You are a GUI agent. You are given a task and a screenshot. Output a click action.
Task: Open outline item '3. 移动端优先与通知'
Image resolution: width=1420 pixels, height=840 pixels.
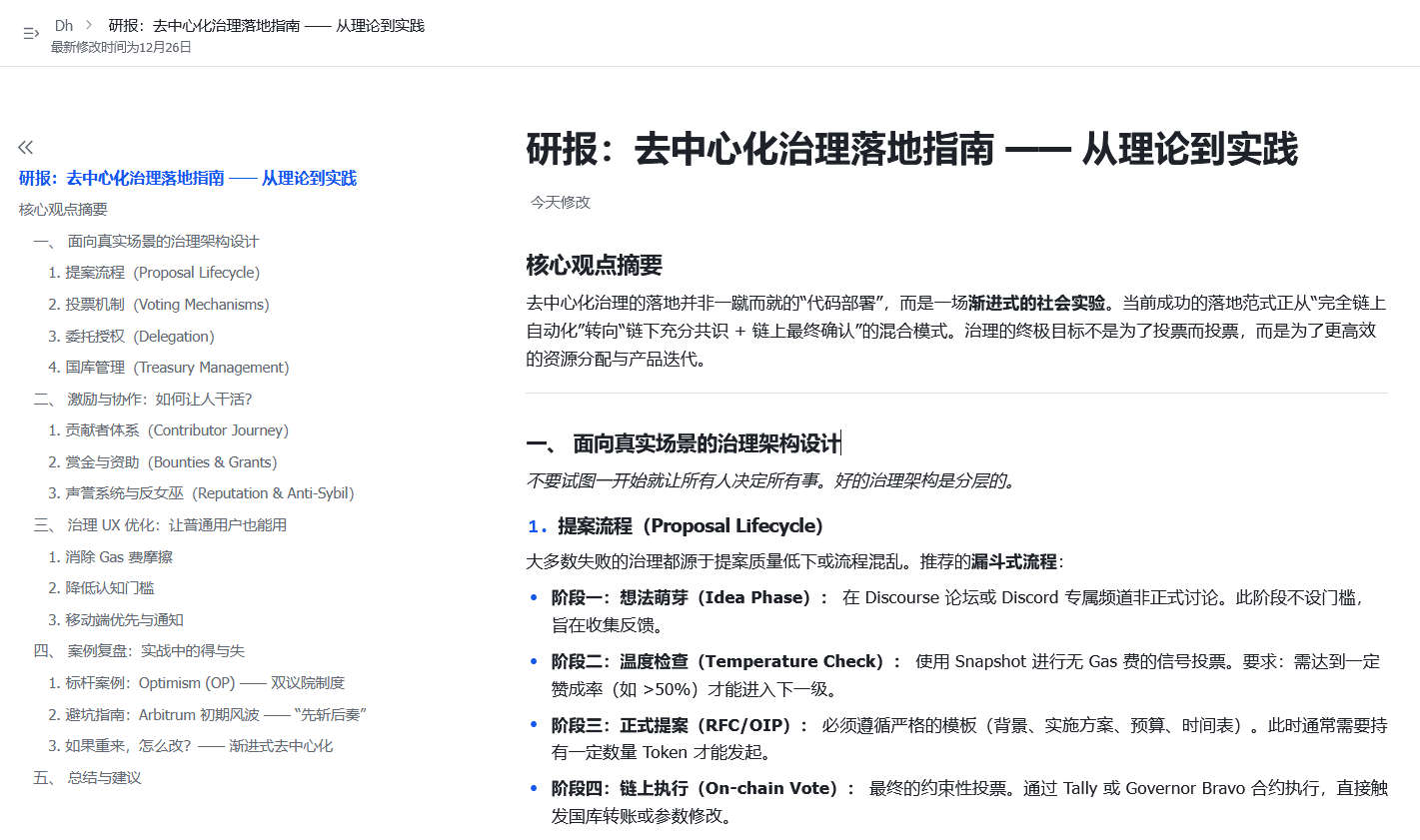116,620
